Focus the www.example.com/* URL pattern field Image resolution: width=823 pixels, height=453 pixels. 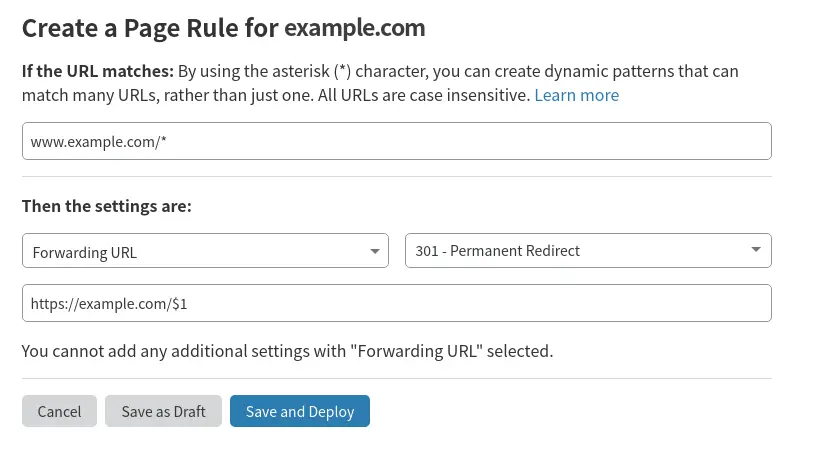click(397, 141)
